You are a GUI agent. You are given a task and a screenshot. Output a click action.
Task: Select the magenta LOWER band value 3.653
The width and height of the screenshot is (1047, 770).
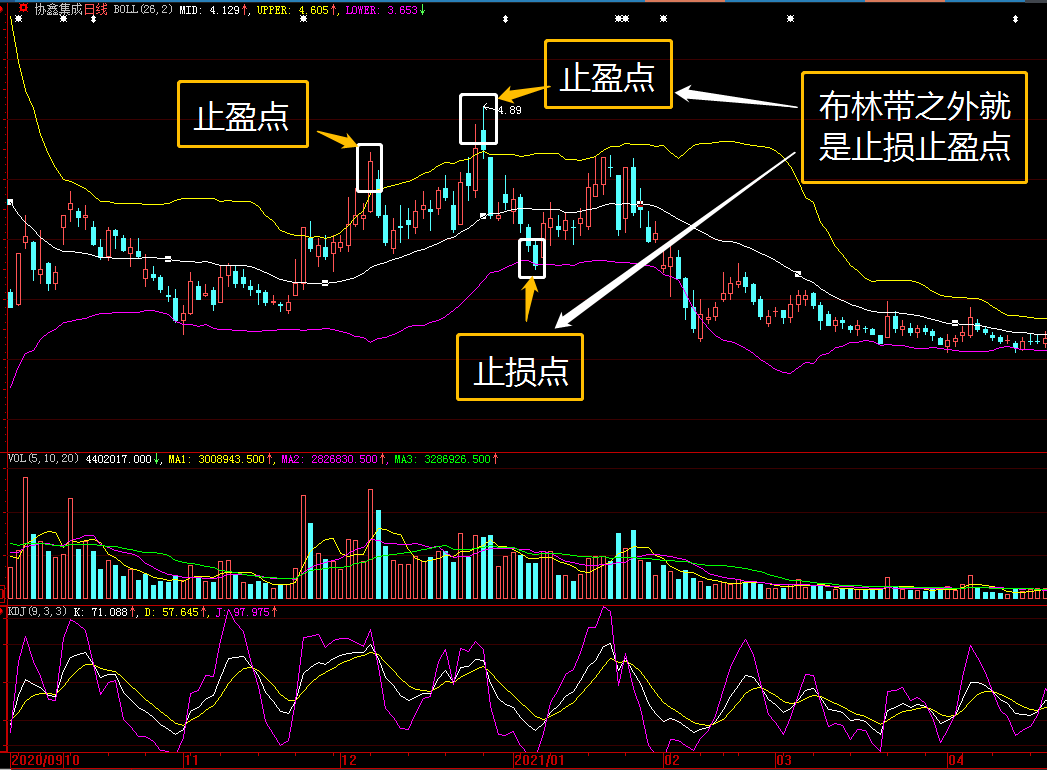(402, 10)
